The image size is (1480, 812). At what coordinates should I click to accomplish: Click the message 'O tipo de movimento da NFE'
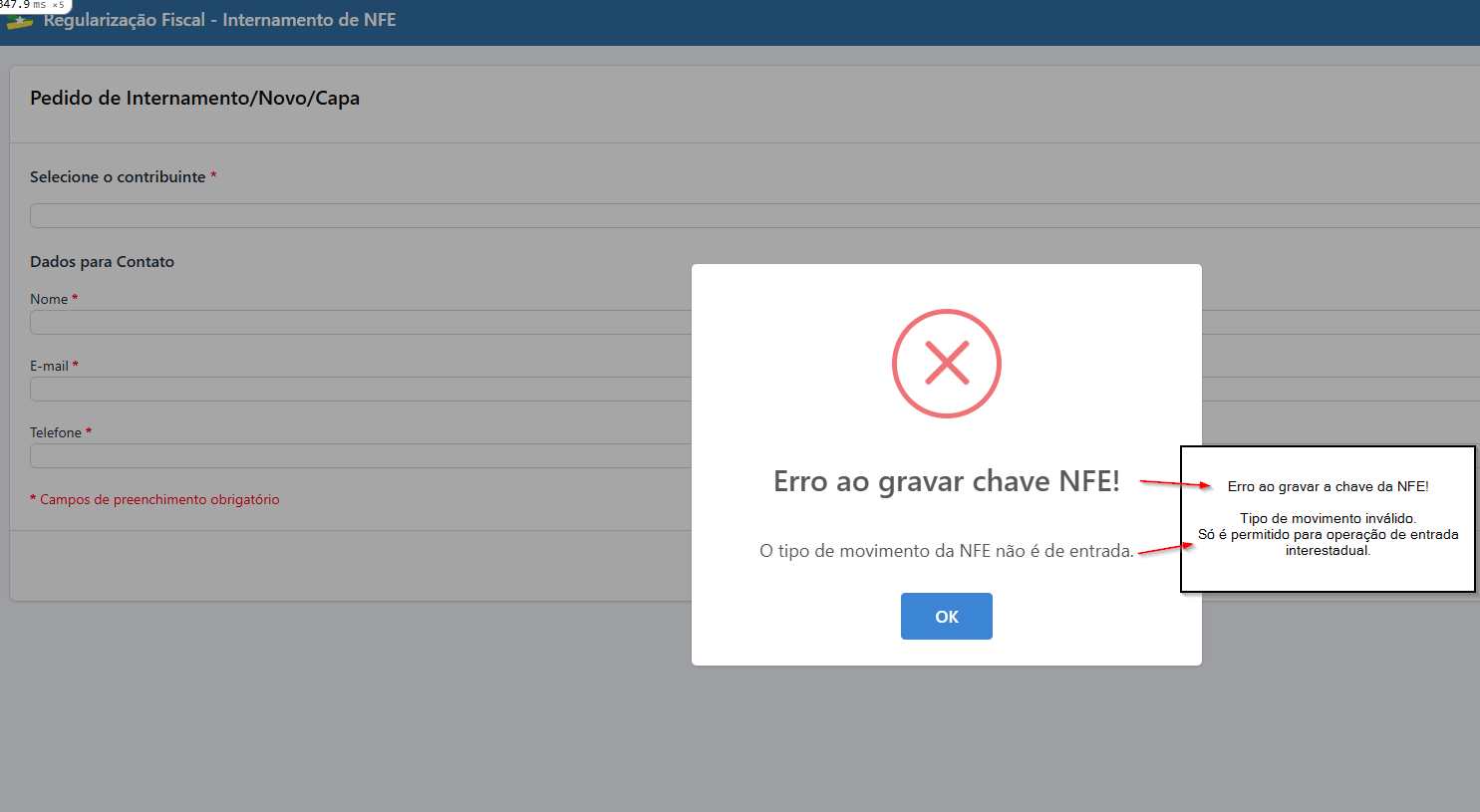(946, 551)
